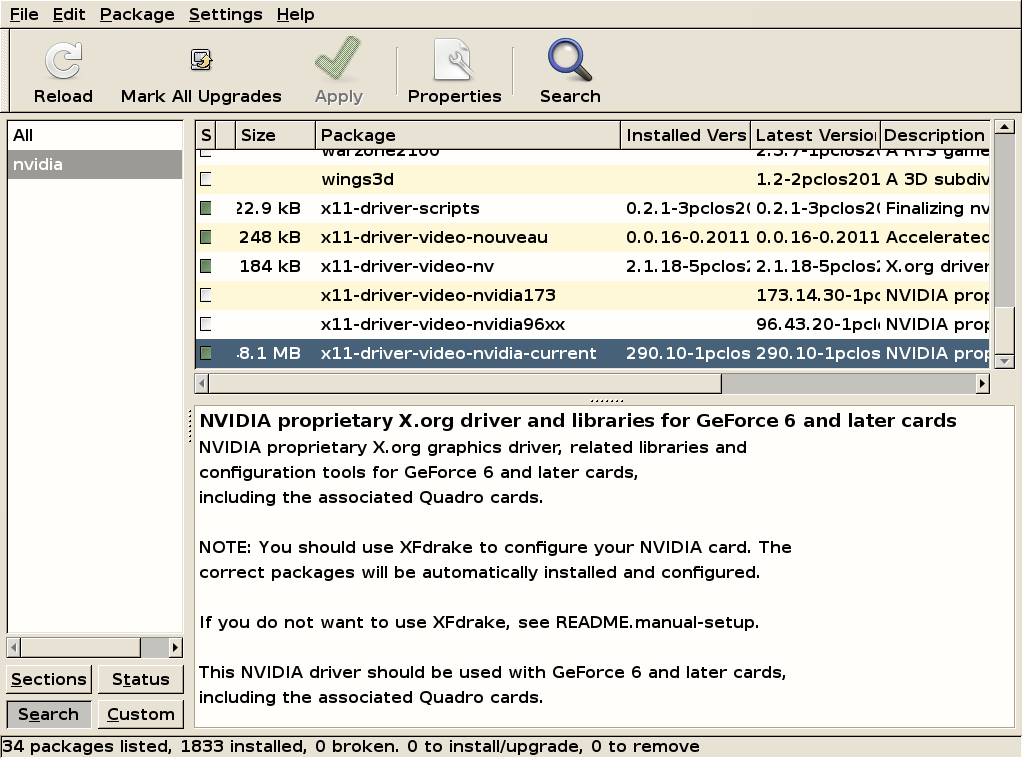
Task: Click the Status filter button
Action: (x=141, y=679)
